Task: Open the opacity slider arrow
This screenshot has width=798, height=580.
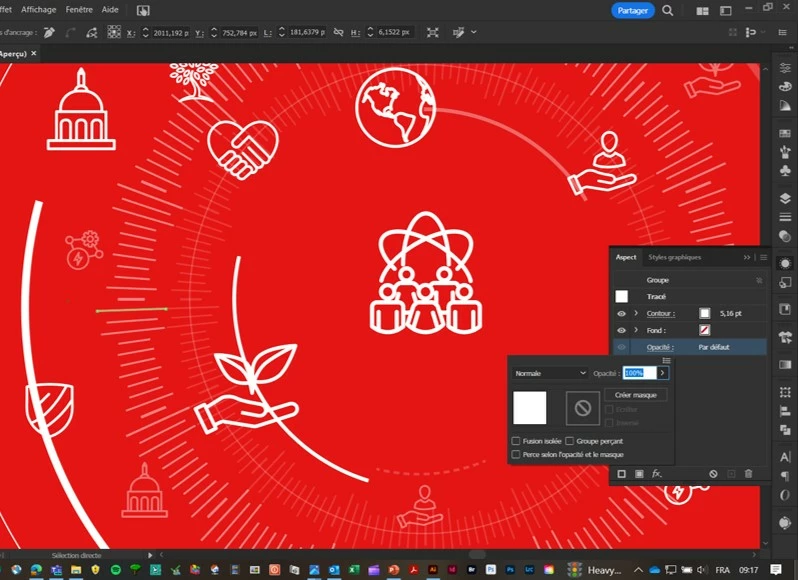Action: click(x=662, y=373)
